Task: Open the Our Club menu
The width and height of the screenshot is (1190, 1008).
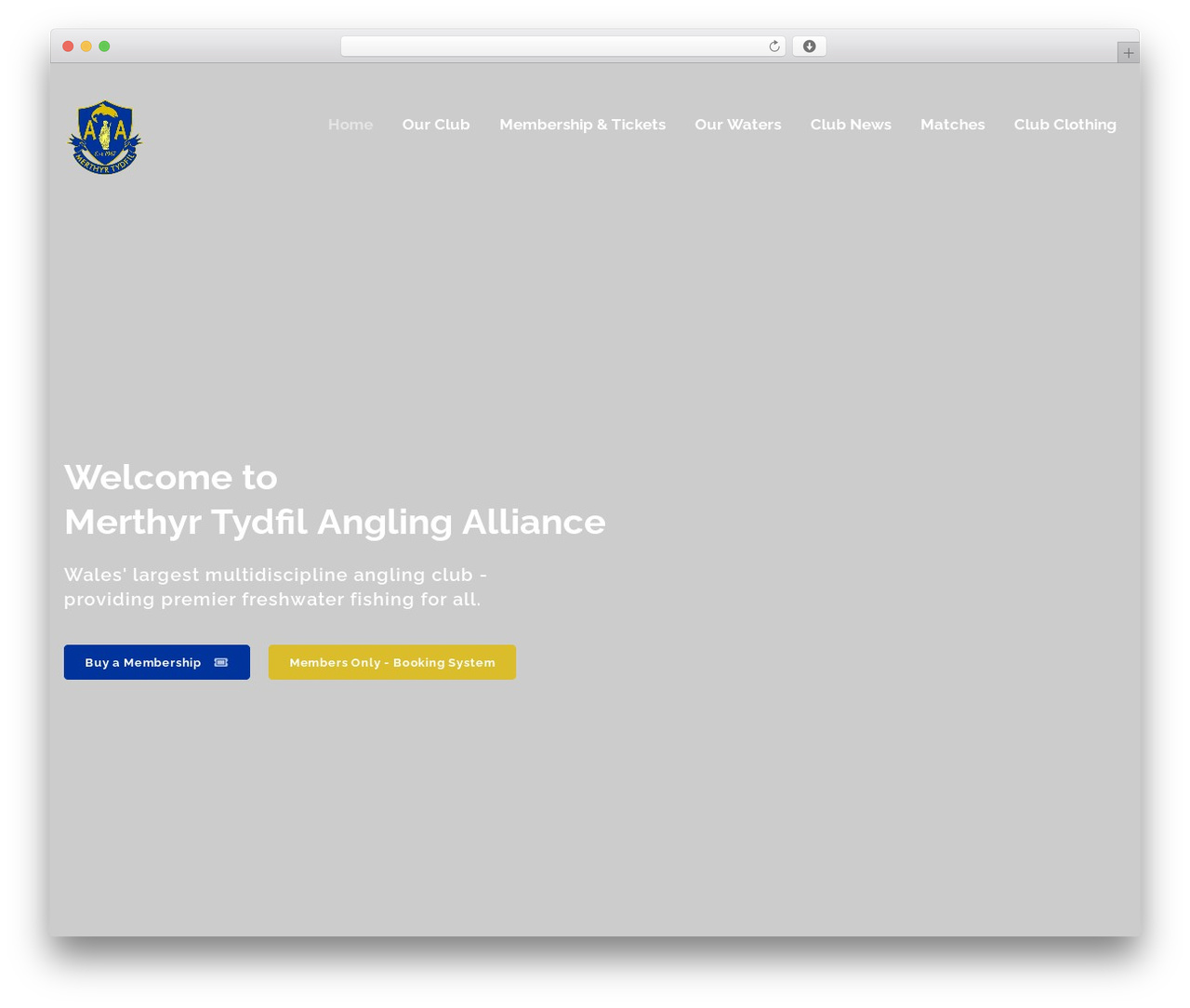Action: coord(436,125)
